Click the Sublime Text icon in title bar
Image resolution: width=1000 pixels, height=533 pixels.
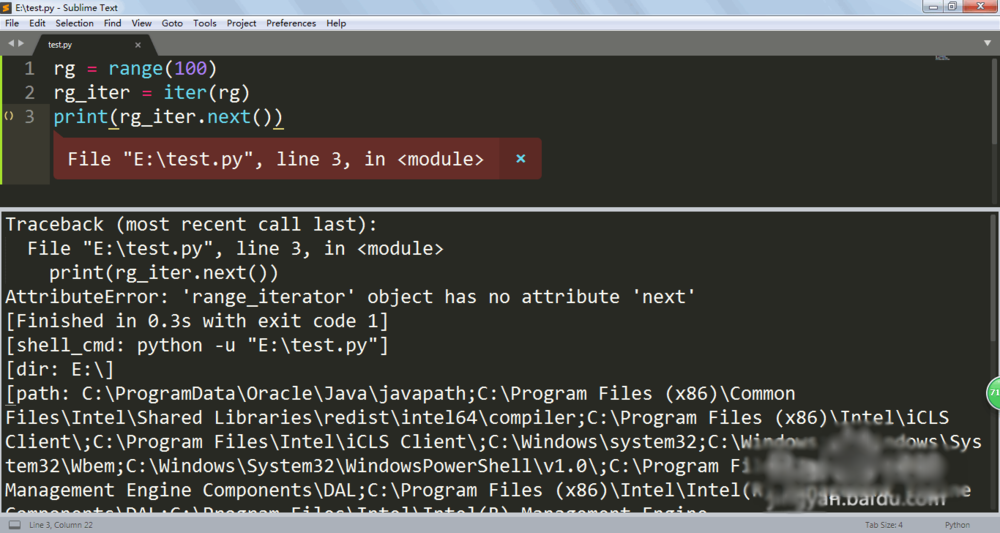7,8
